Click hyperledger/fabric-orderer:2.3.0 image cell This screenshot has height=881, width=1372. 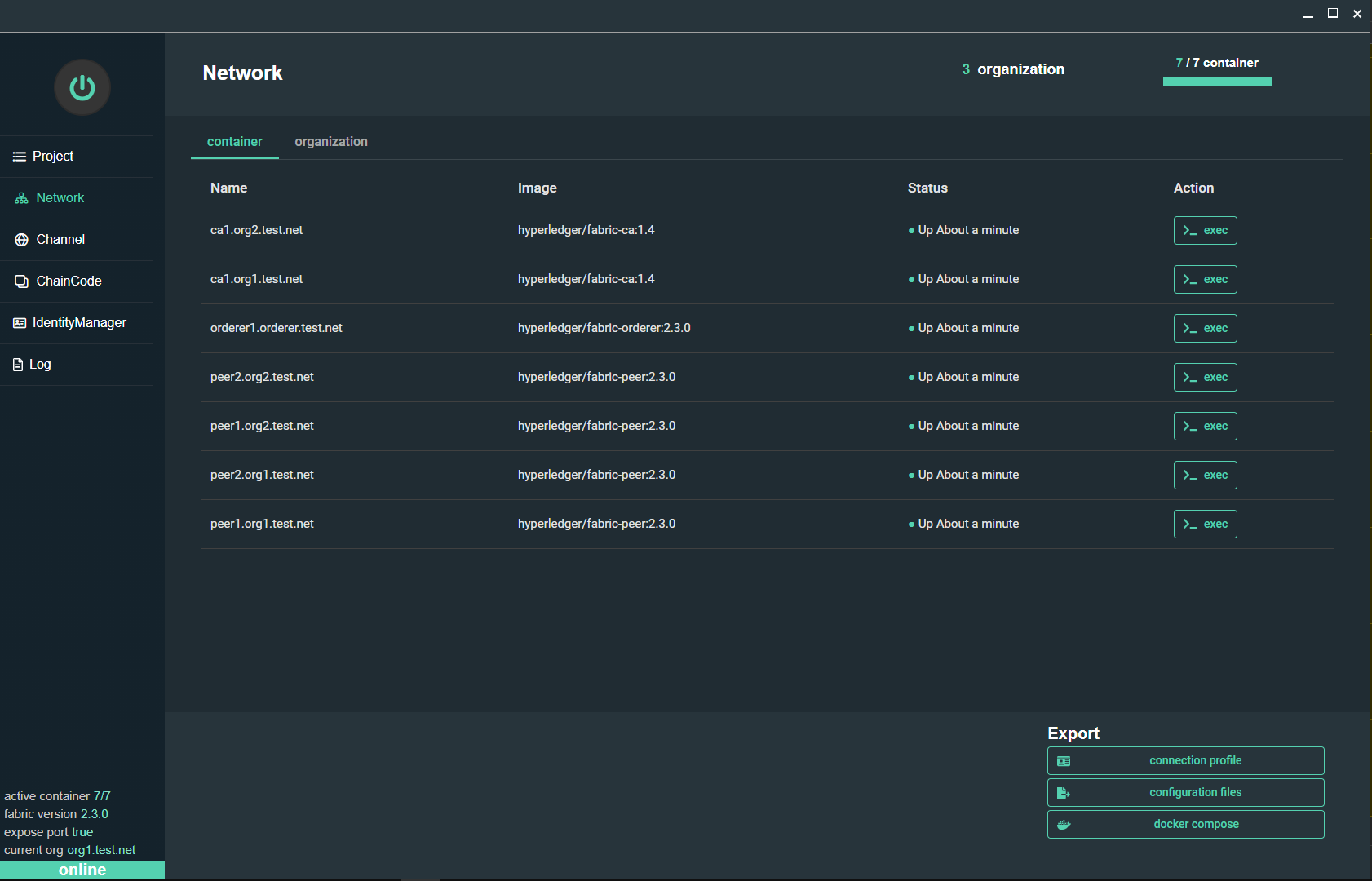coord(604,328)
